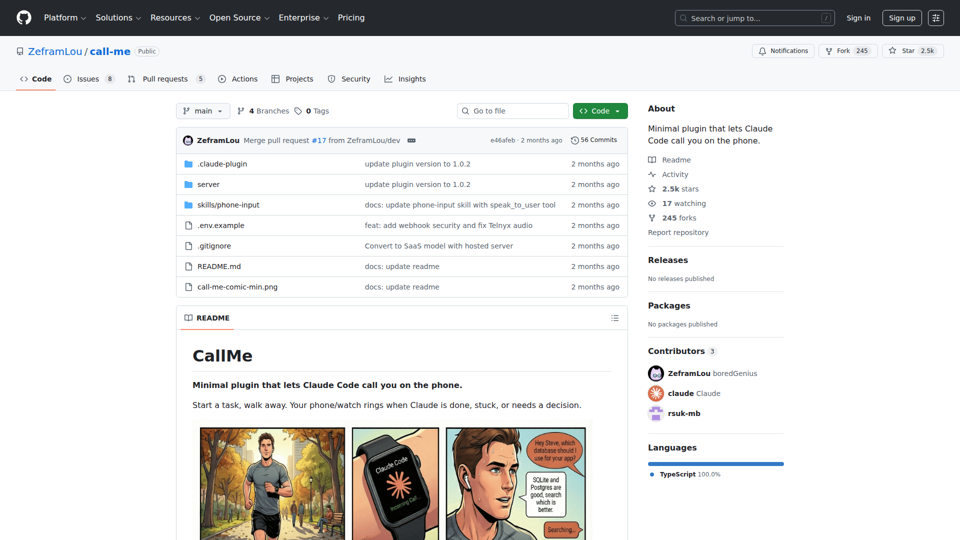Image resolution: width=960 pixels, height=540 pixels.
Task: Fork the call-me repository
Action: tap(848, 51)
